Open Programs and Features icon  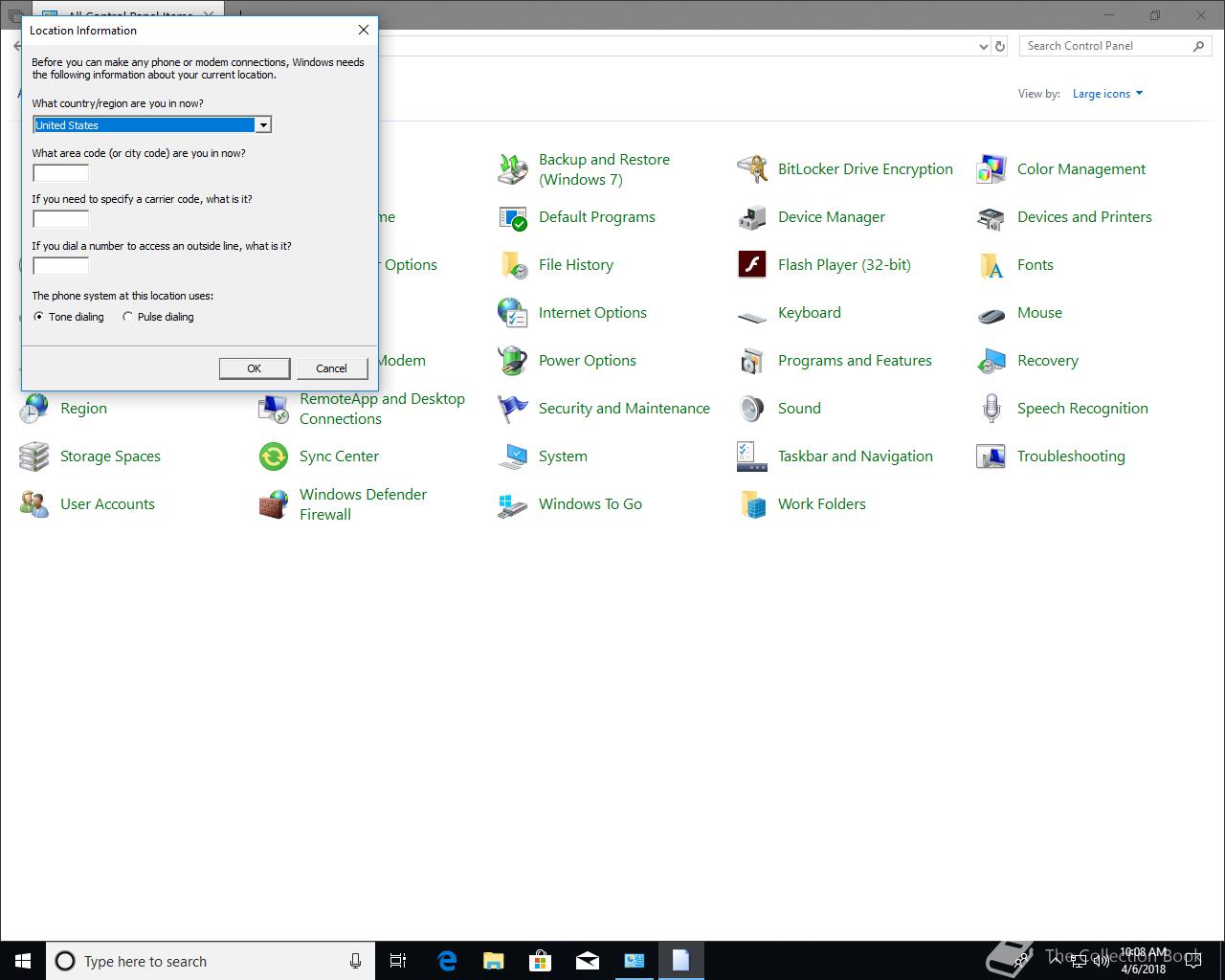coord(752,361)
